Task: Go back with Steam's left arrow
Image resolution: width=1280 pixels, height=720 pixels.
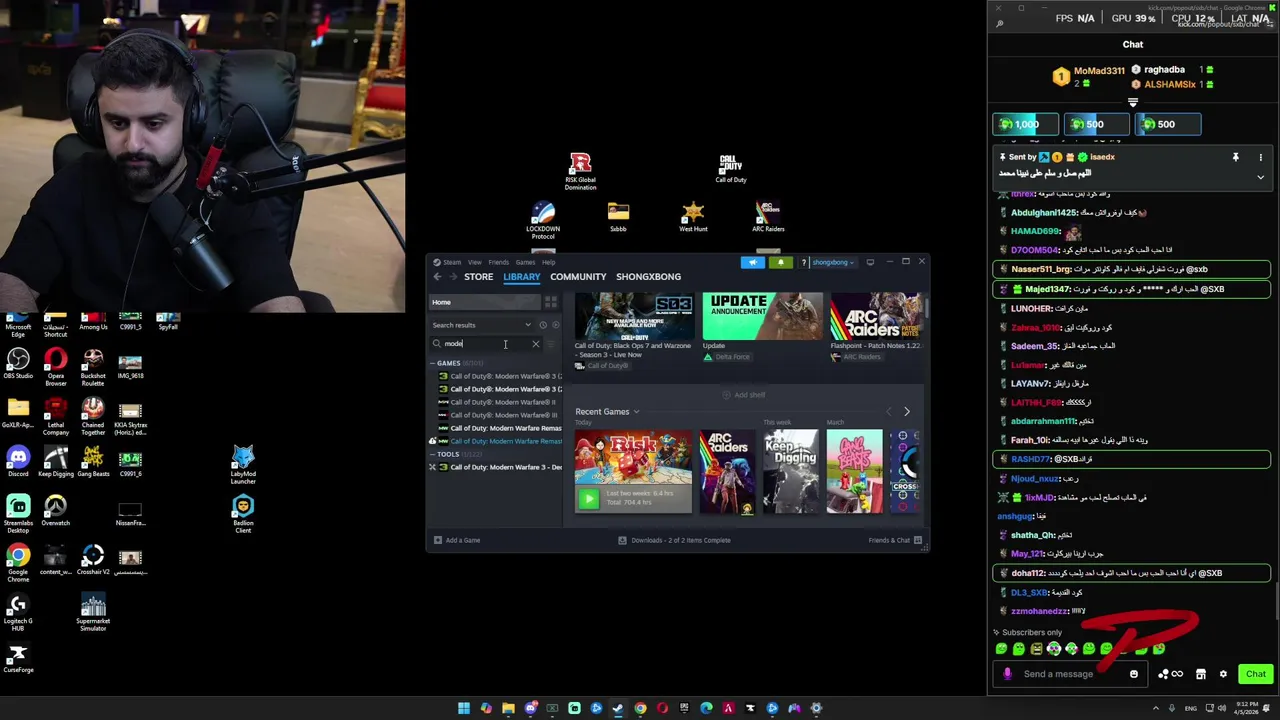Action: click(x=437, y=277)
